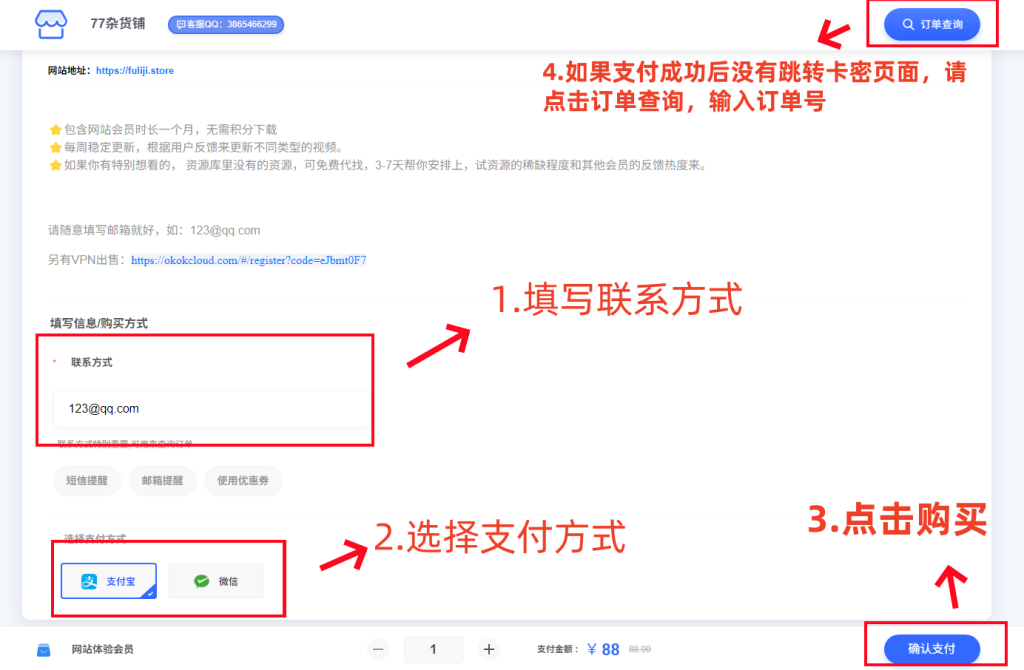Screen dimensions: 1024x670
Task: Toggle the 短信提醒 SMS reminder option
Action: [87, 481]
